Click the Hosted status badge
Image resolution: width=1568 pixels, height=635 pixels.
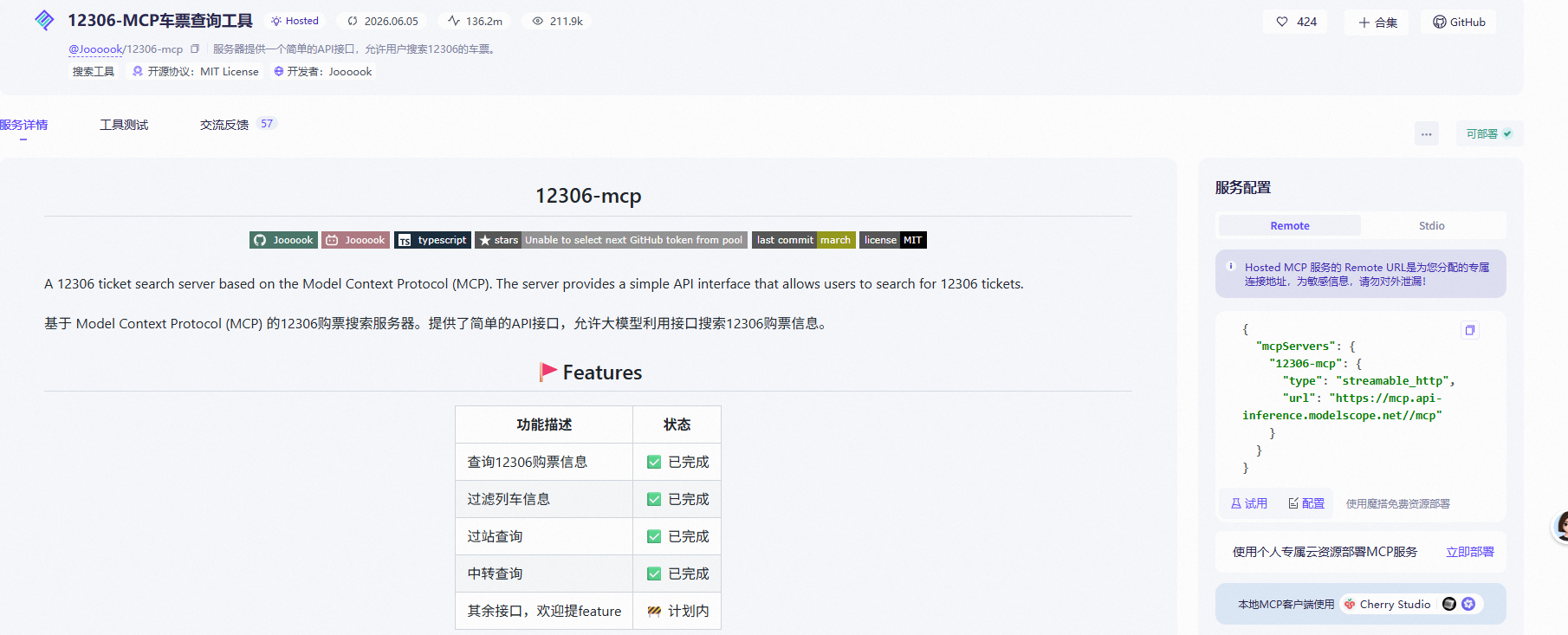295,21
